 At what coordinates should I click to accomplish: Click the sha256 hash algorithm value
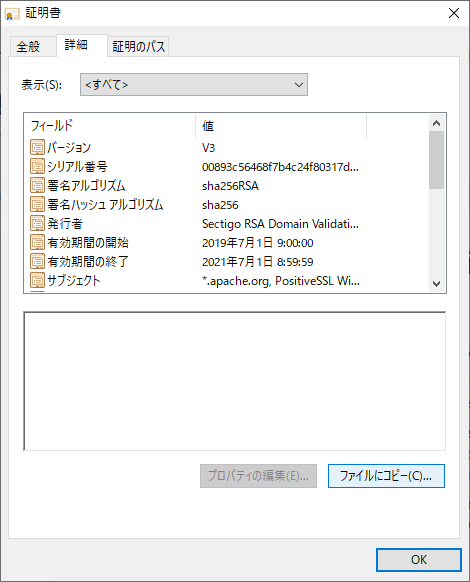click(x=220, y=205)
